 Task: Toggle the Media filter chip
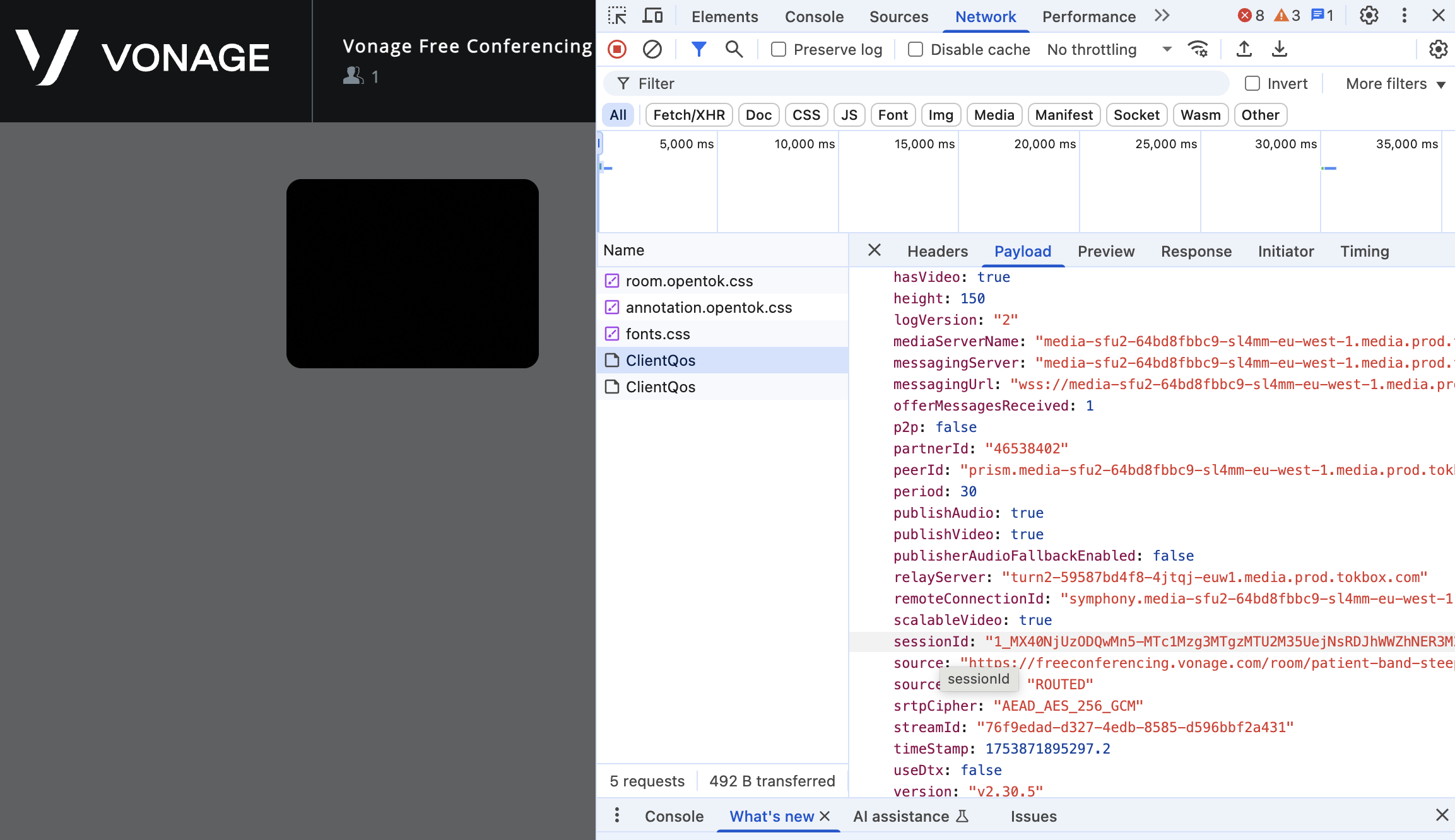[x=994, y=115]
